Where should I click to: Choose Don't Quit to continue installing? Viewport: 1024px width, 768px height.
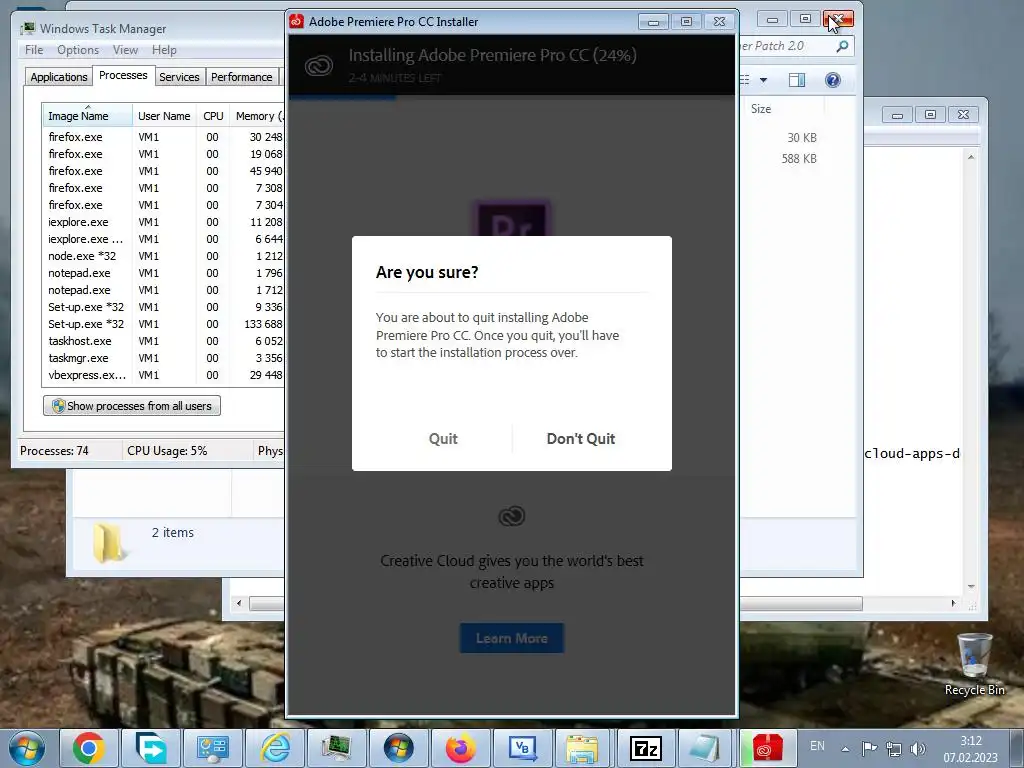581,438
